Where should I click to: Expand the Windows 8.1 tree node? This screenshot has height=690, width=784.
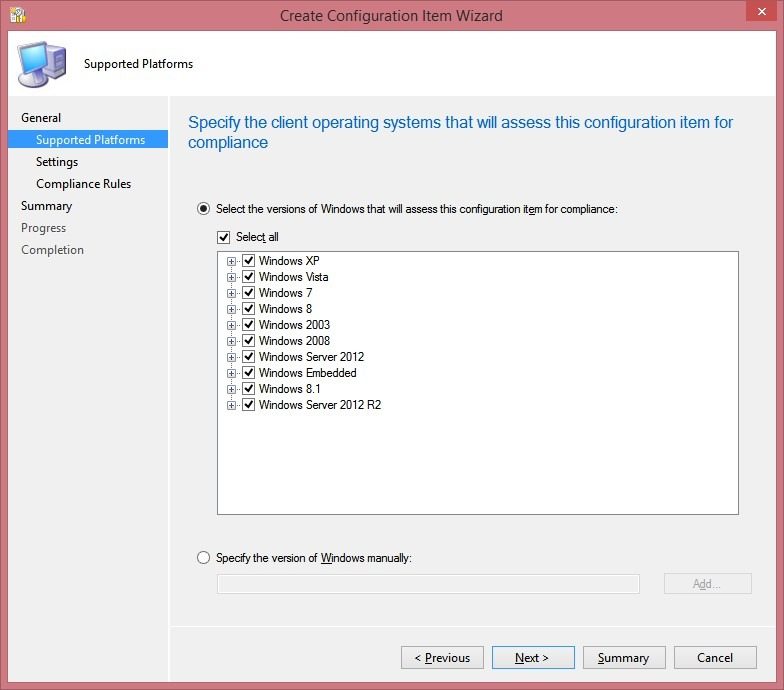(x=231, y=390)
